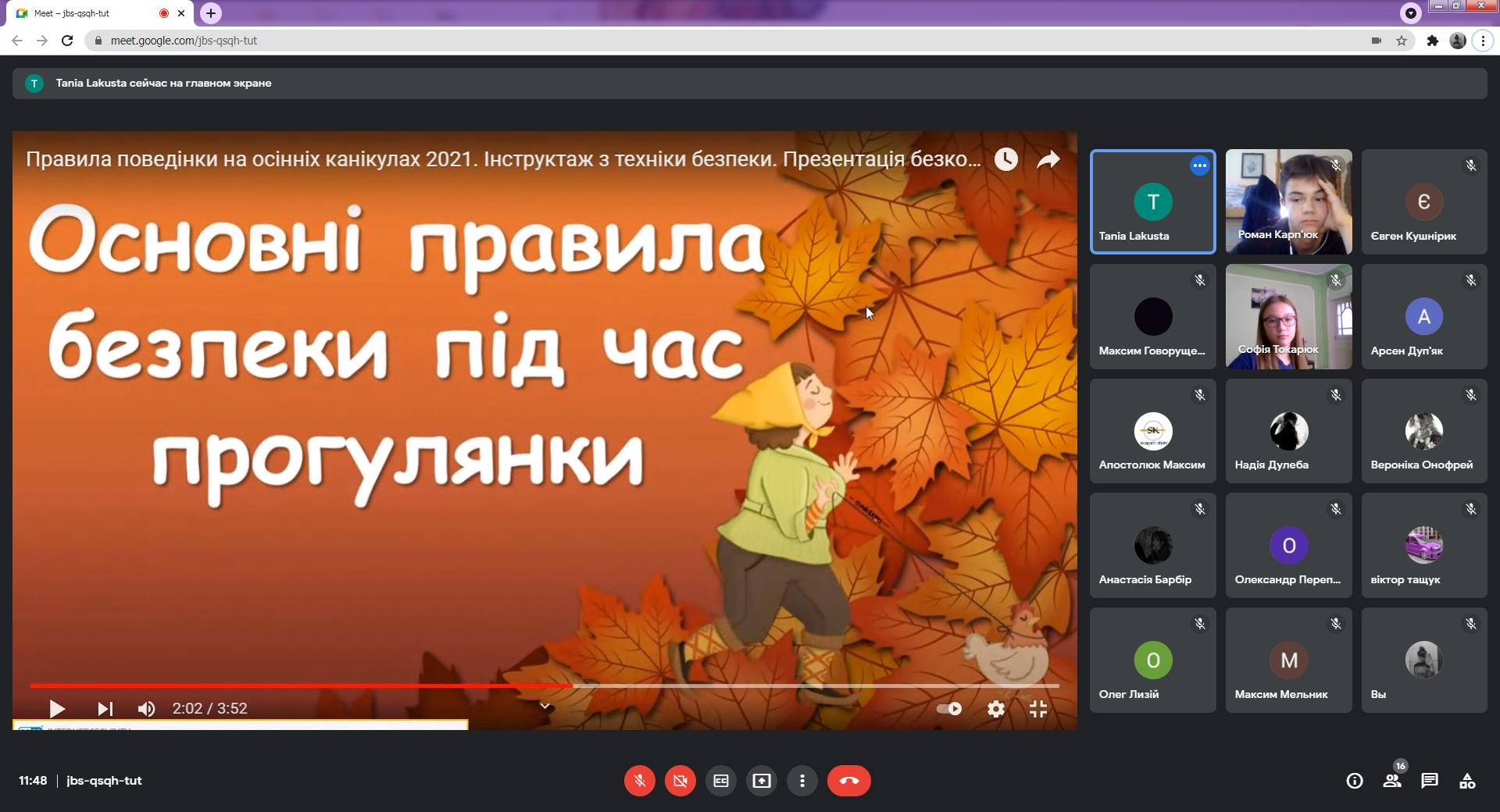Screen dimensions: 1500x812
Task: Click Євген Кушнірик avatar
Action: (x=1423, y=201)
